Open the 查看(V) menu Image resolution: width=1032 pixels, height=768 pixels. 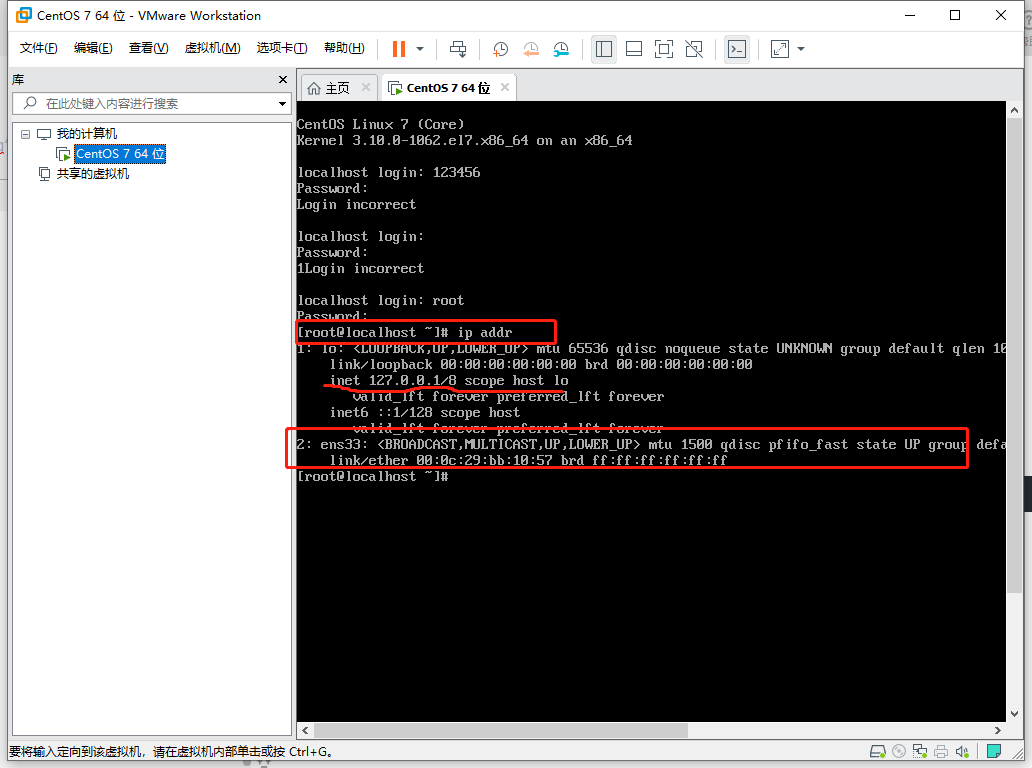pyautogui.click(x=149, y=48)
